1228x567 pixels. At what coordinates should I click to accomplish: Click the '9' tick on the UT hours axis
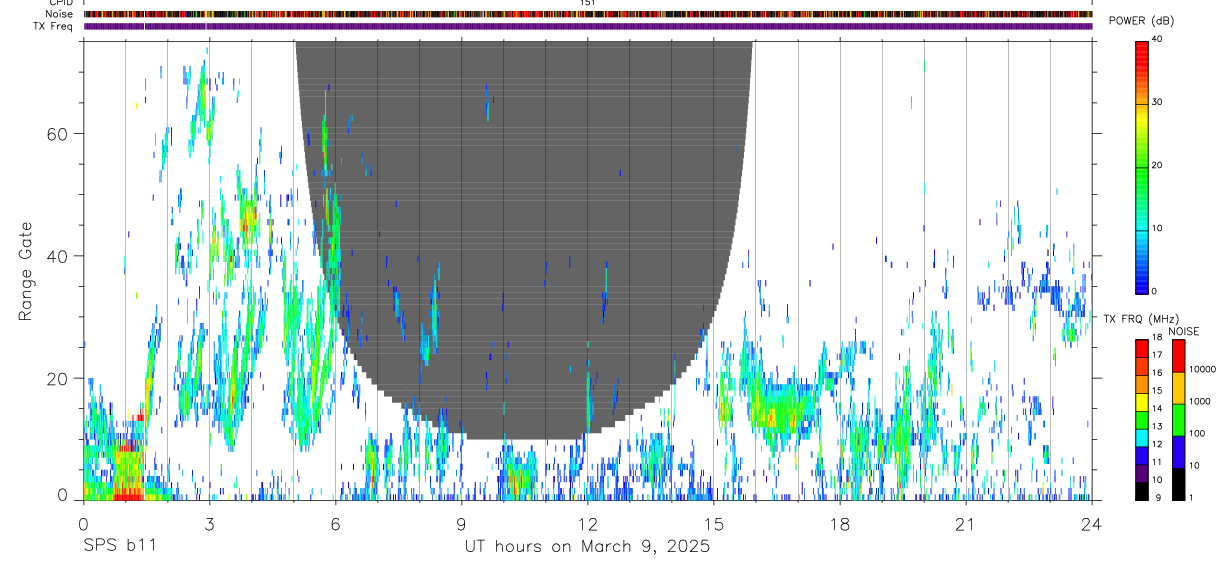[461, 524]
